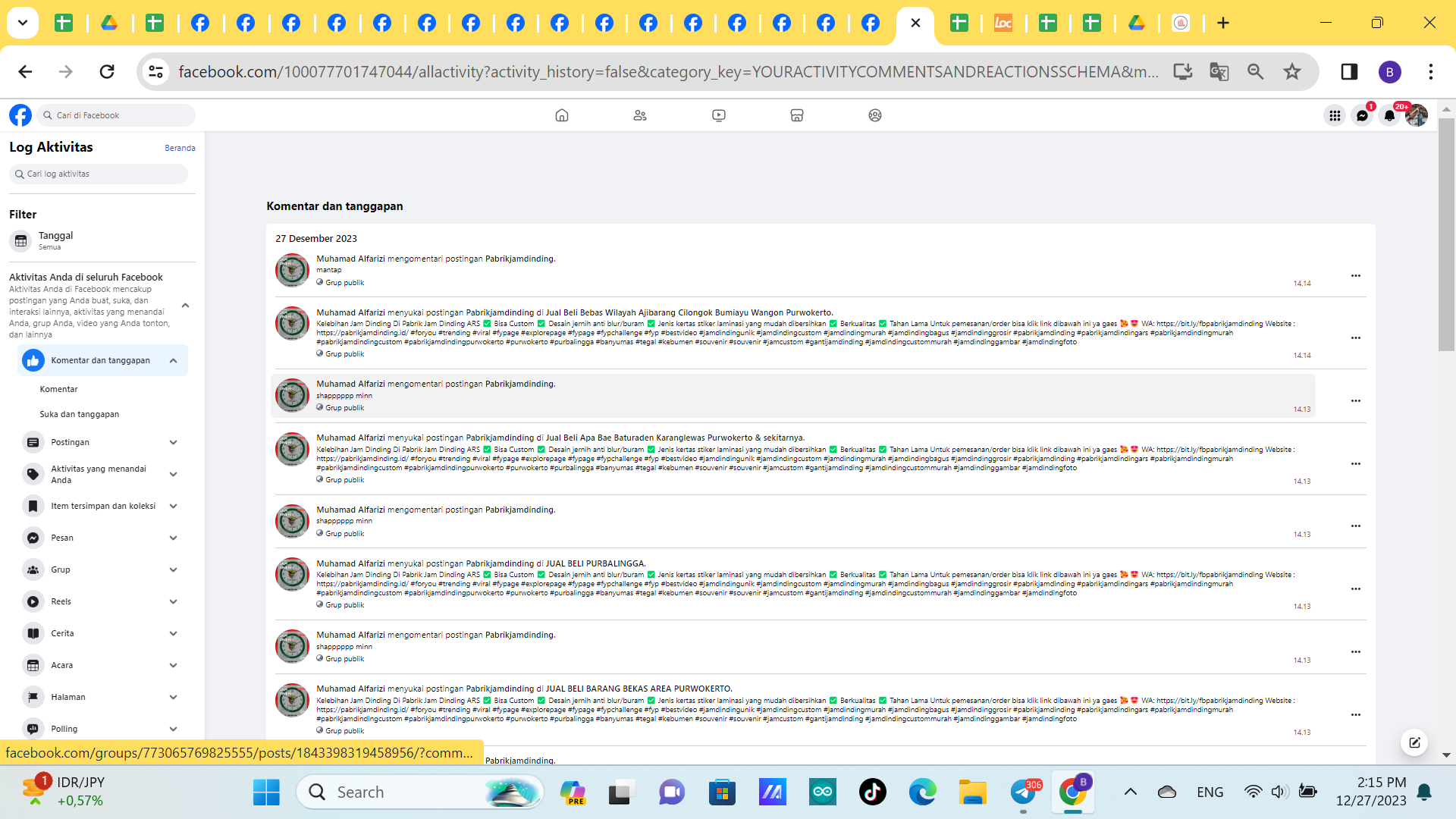Click the Cari log aktivitas search field

pos(99,174)
